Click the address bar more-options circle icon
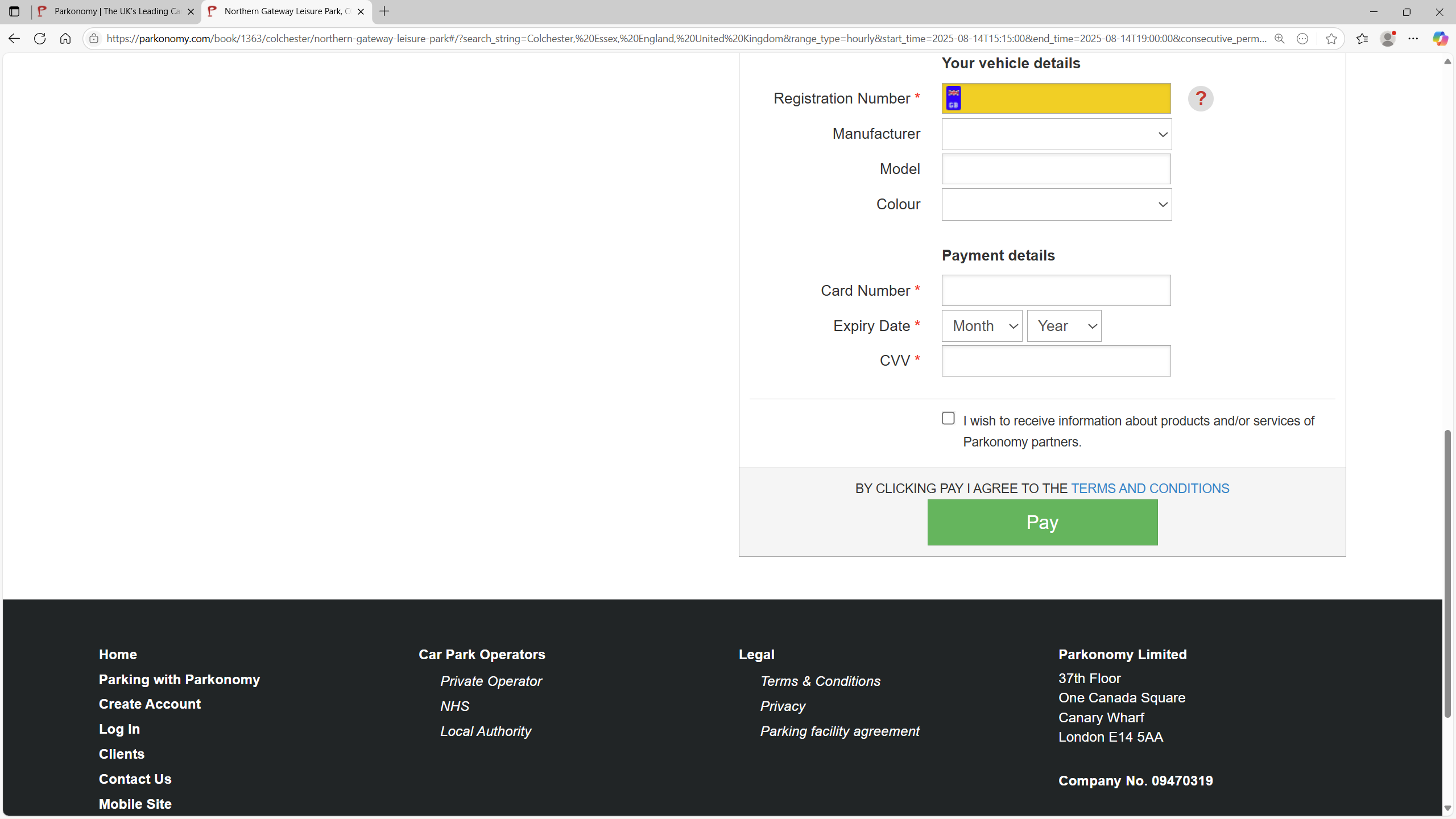Viewport: 1456px width, 819px height. 1302,39
